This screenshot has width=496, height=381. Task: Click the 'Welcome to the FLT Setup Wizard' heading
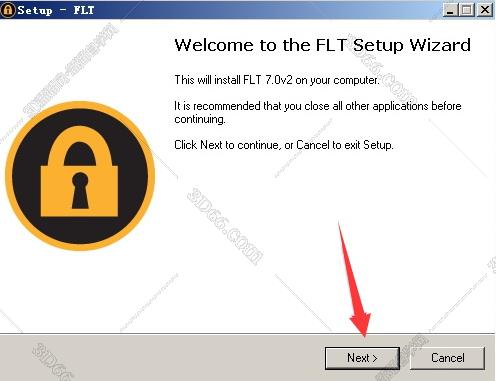(x=323, y=45)
